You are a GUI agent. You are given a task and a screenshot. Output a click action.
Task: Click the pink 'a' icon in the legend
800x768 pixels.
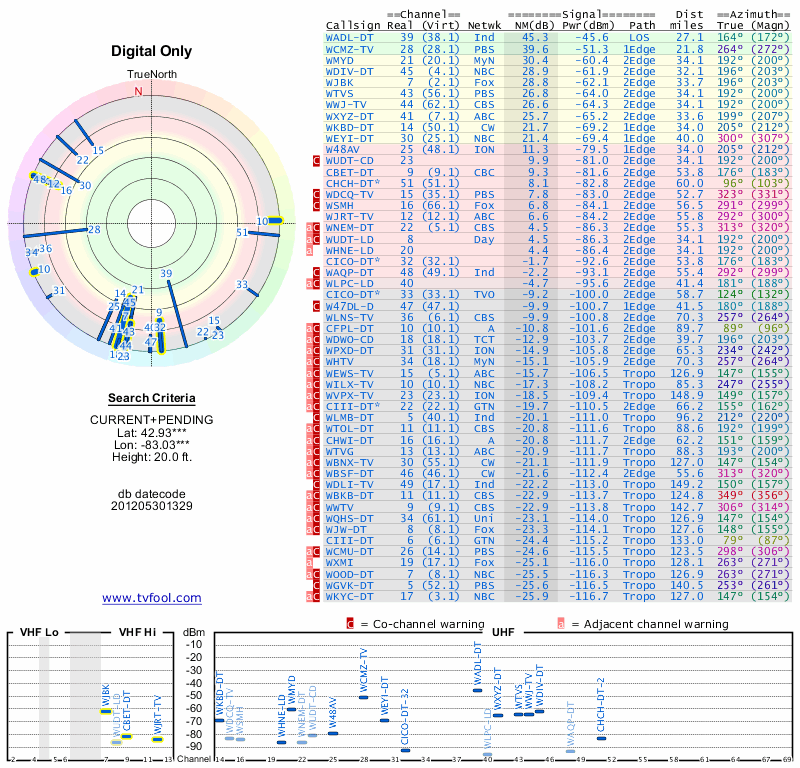pos(561,624)
